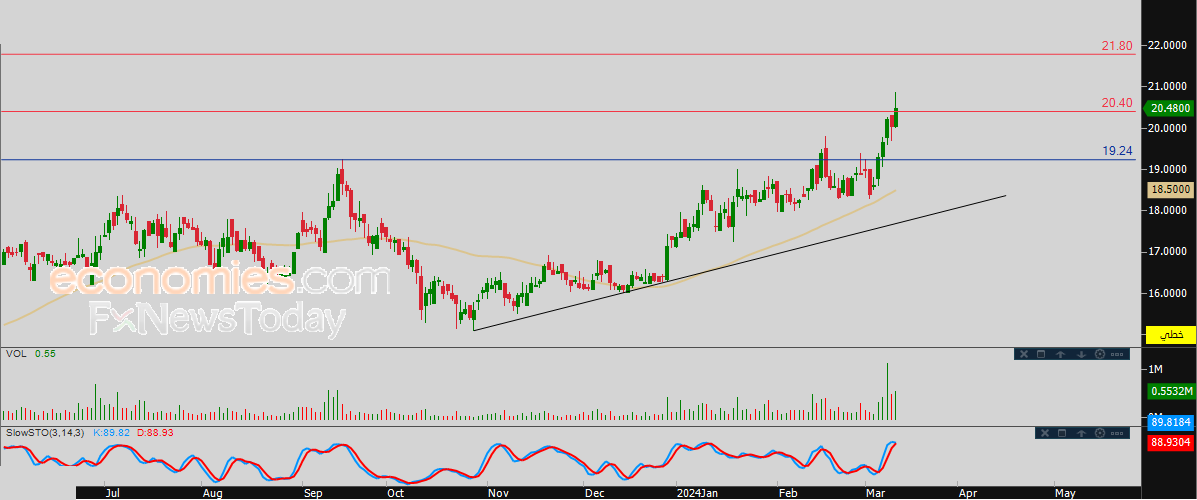This screenshot has width=1197, height=500.
Task: Open VOL indicator settings gear
Action: click(1100, 354)
